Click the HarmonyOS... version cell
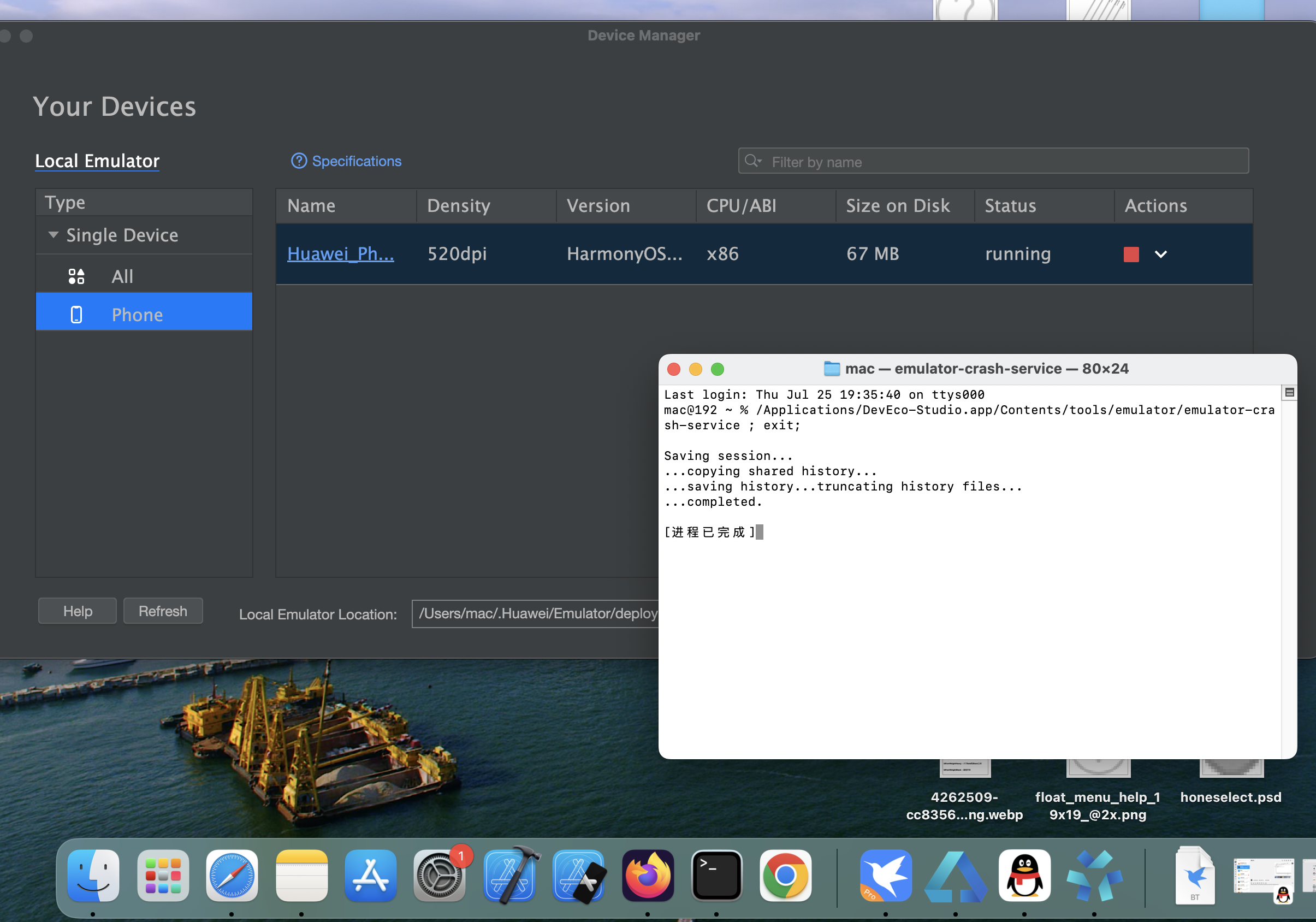The width and height of the screenshot is (1316, 922). 624,253
